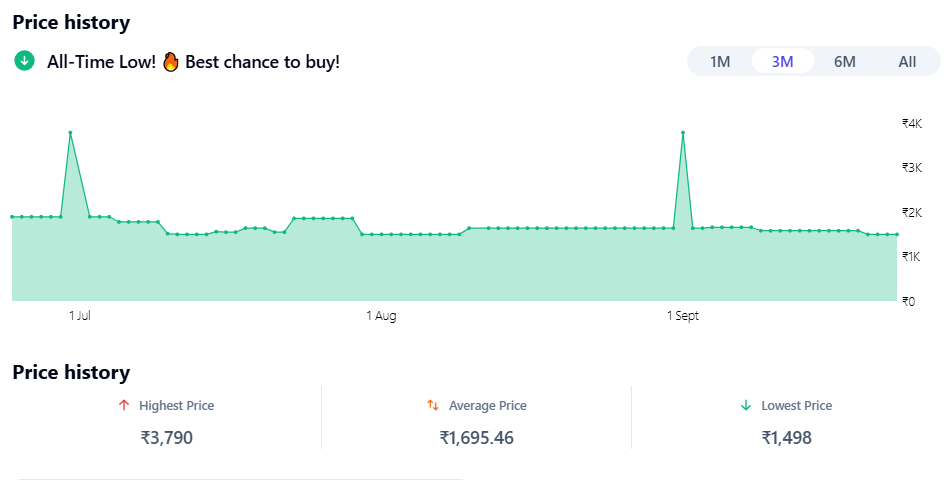951x480 pixels.
Task: Click the green All-Time Low down-arrow icon
Action: pos(24,61)
